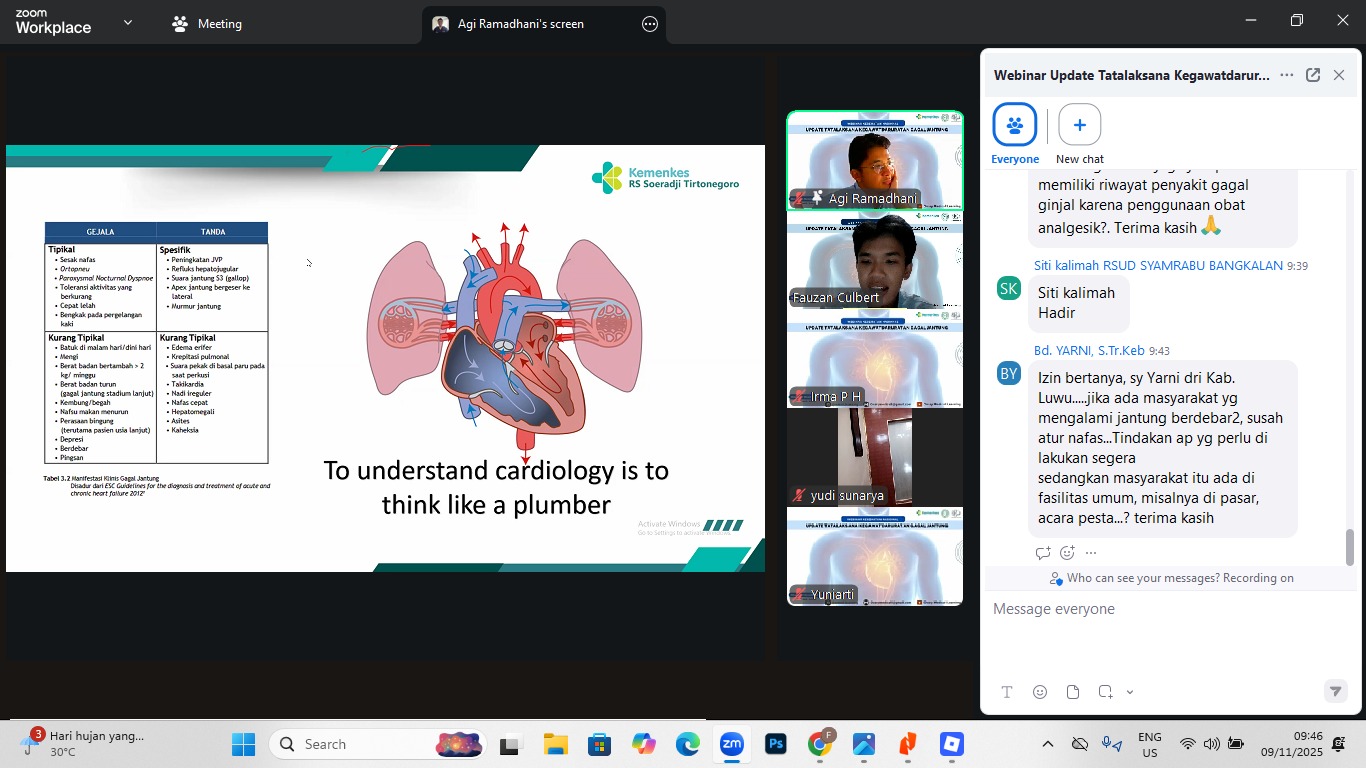Open the emoji picker in message box
Screen dimensions: 1366x768
(1040, 692)
